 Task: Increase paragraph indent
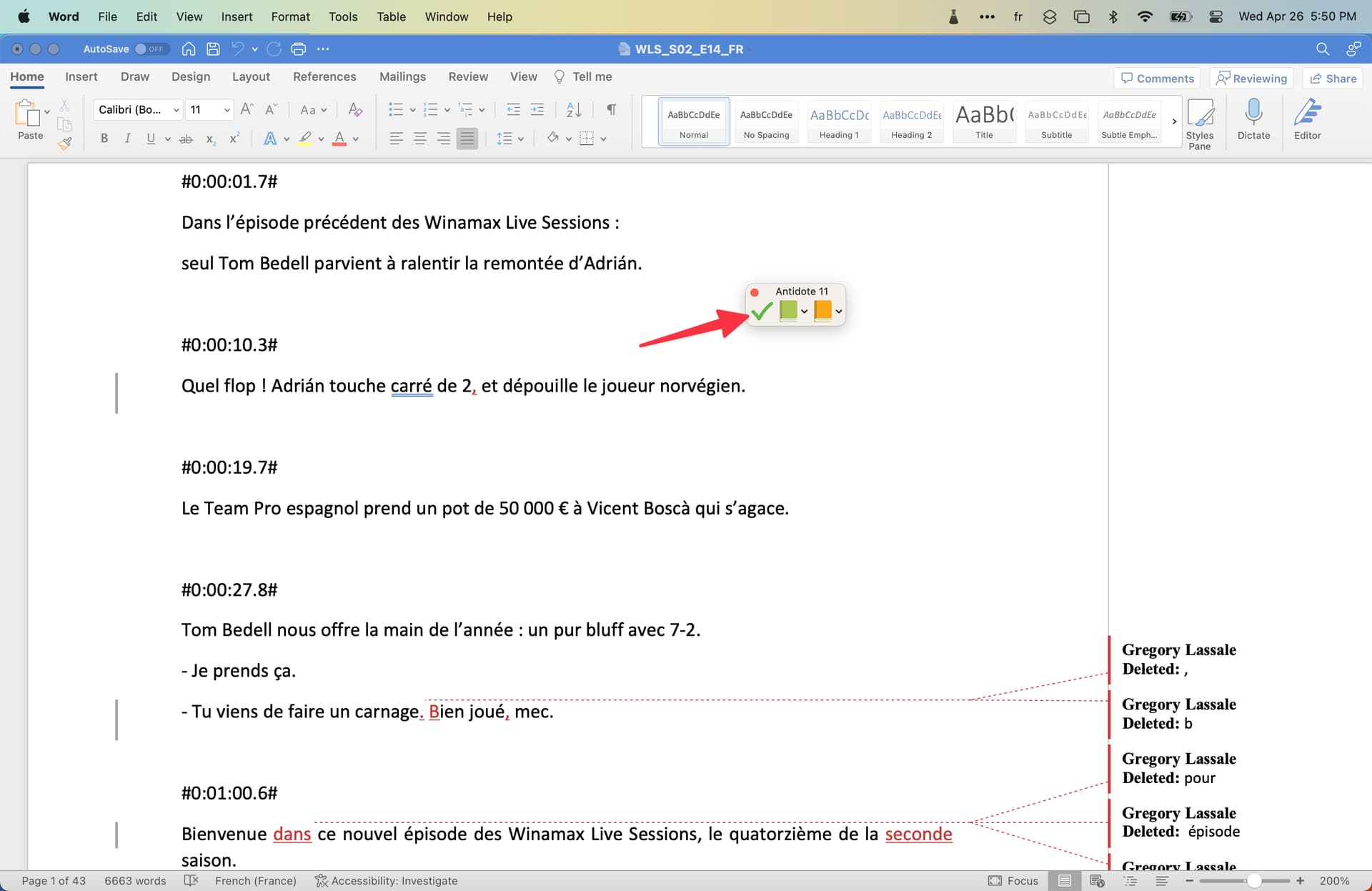point(537,109)
